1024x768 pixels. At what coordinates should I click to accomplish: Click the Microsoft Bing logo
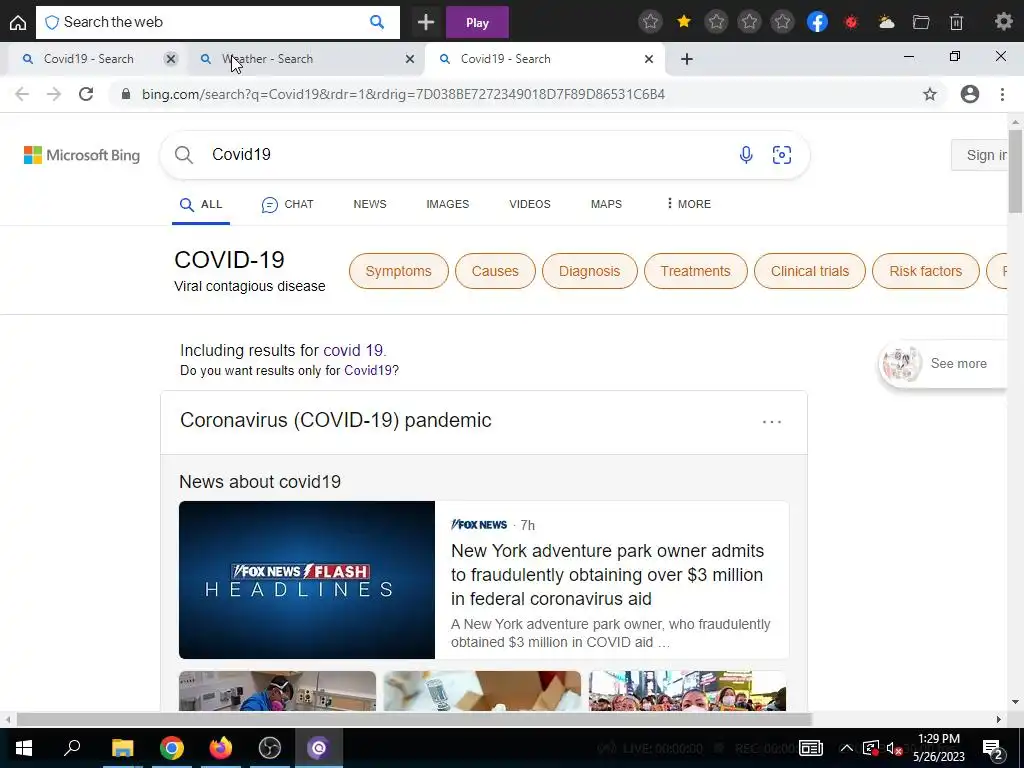pos(82,155)
